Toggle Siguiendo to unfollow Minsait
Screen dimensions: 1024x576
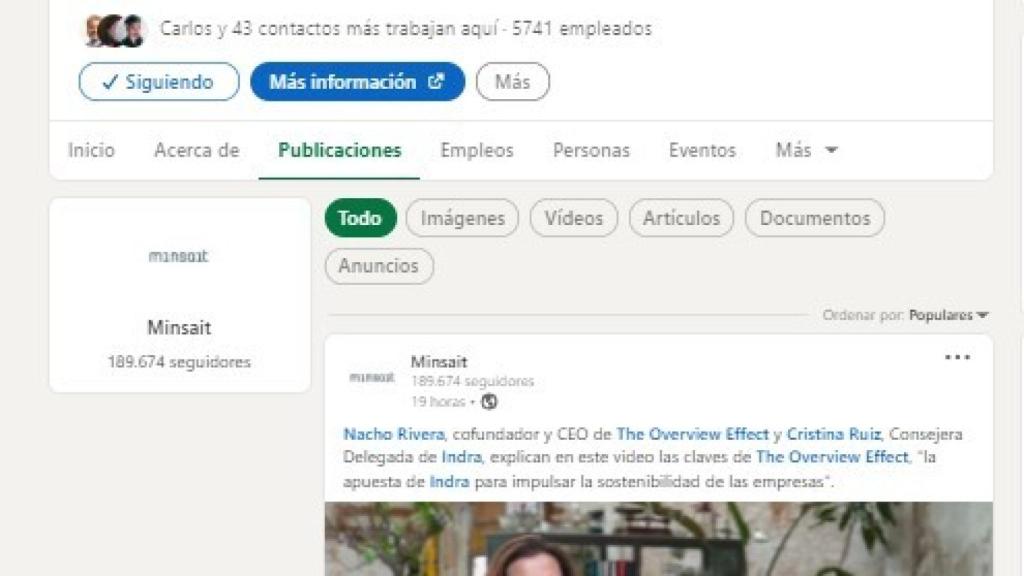tap(157, 82)
